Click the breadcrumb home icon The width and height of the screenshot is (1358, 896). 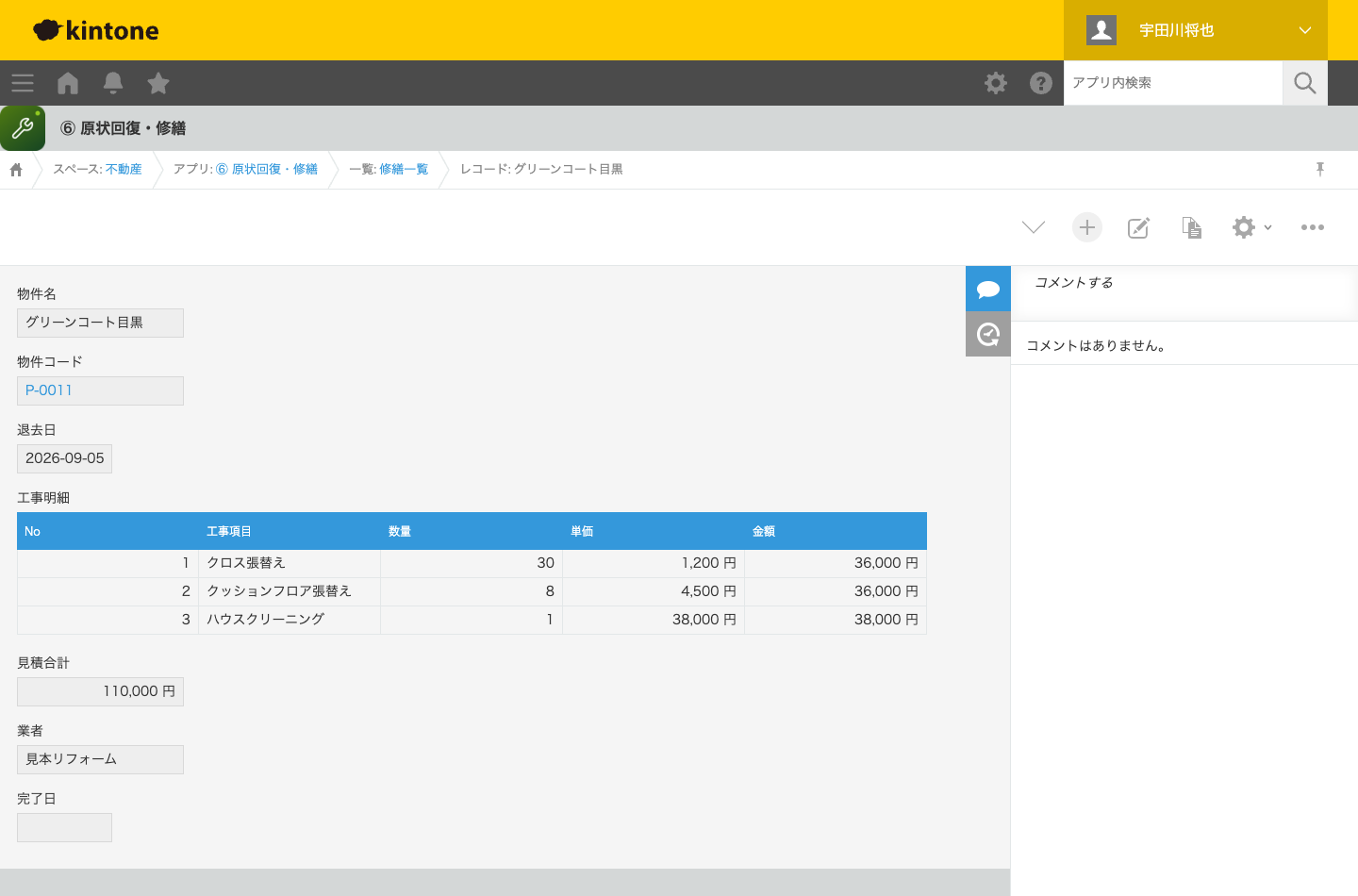click(x=16, y=170)
